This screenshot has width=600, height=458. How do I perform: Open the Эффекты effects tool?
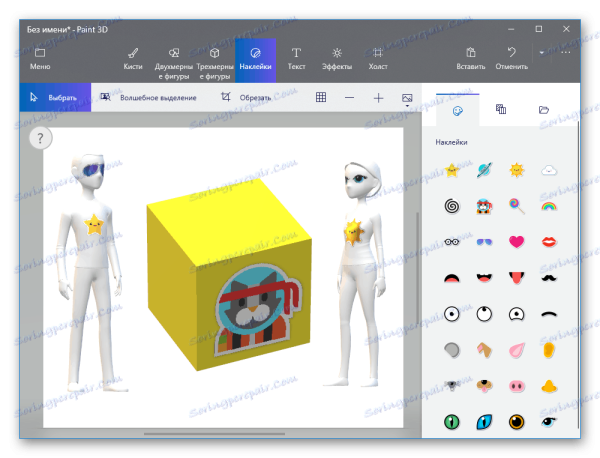(337, 59)
